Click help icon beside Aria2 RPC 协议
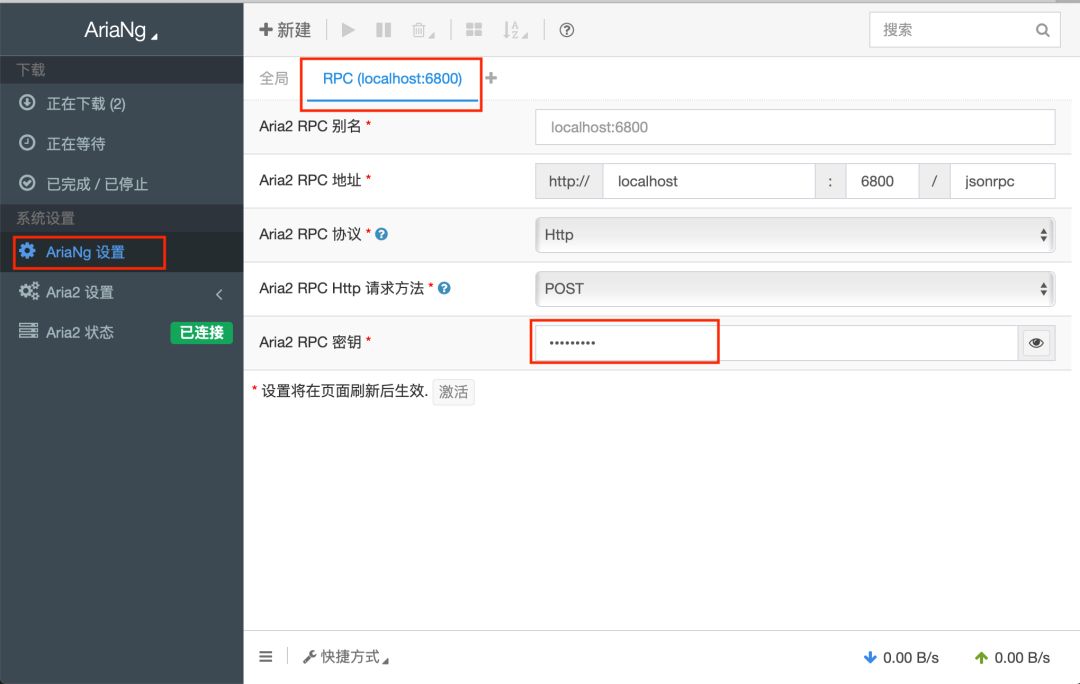1080x684 pixels. [381, 234]
